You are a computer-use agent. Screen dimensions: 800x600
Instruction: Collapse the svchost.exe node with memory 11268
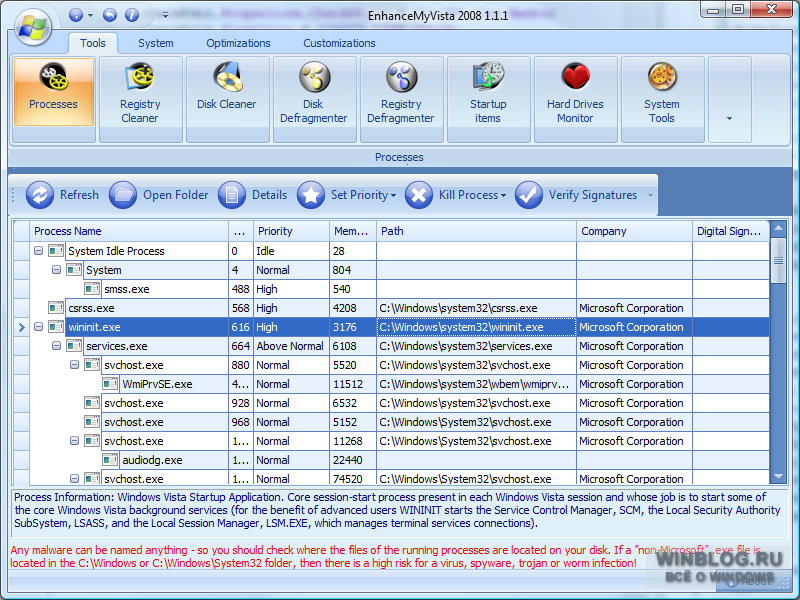click(74, 441)
